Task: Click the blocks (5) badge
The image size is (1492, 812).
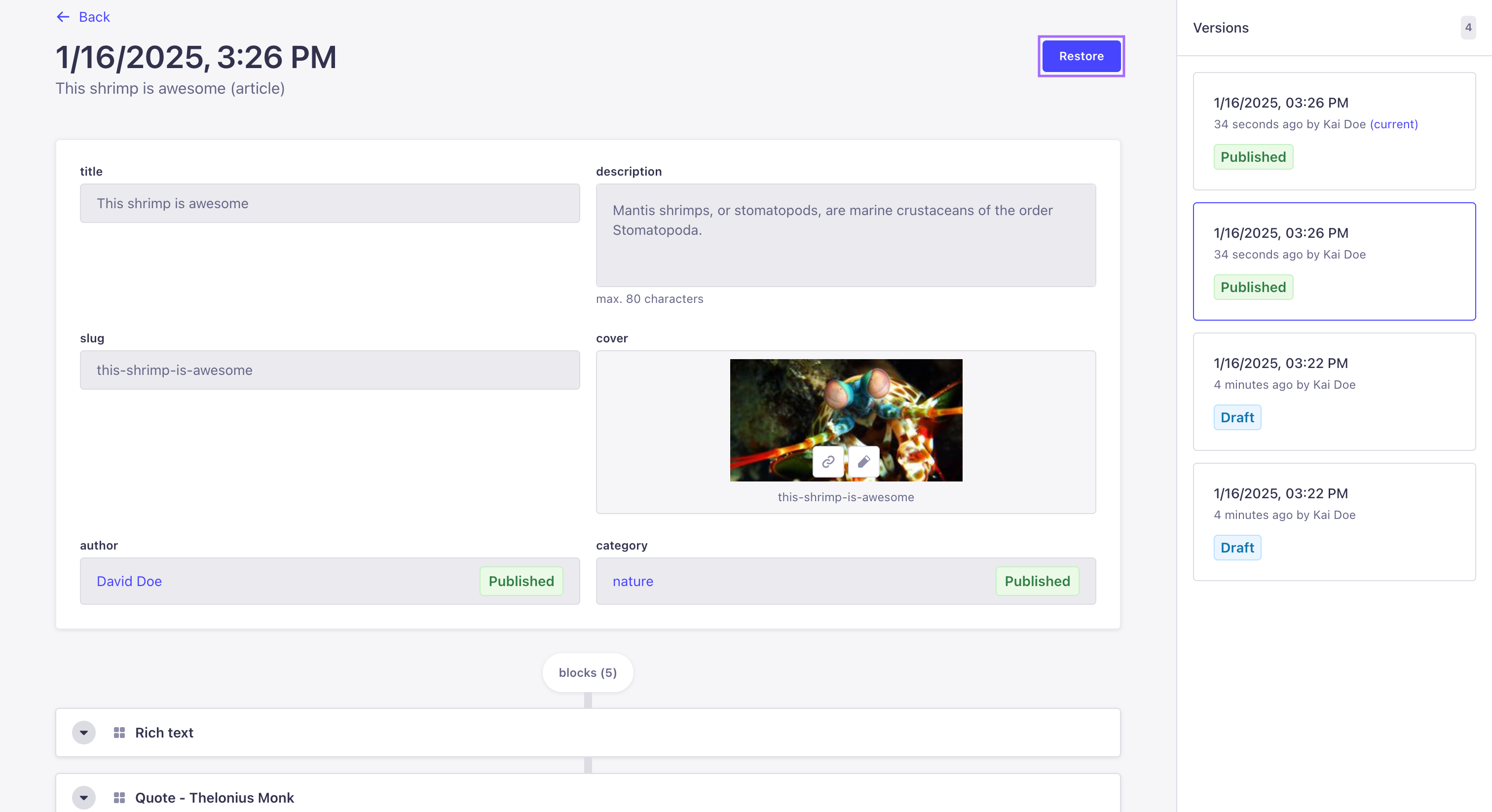Action: click(x=587, y=672)
